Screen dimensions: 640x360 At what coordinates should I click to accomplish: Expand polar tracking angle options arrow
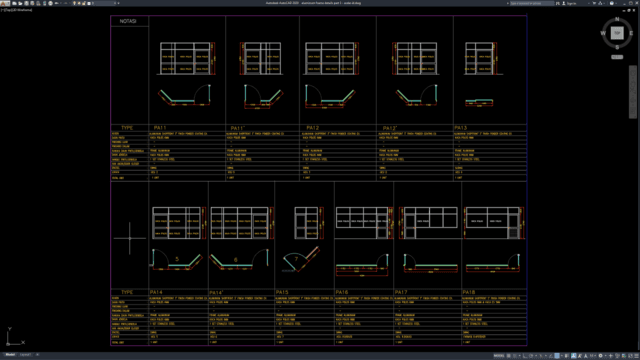click(x=536, y=356)
